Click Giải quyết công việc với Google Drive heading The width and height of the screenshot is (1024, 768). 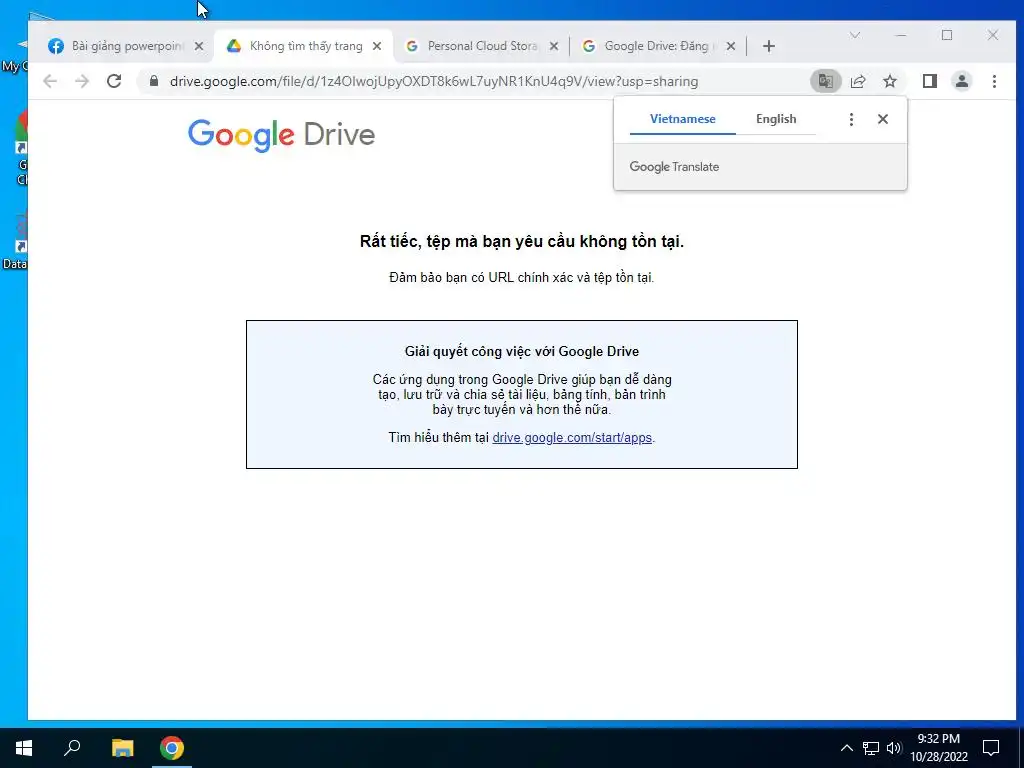click(522, 351)
